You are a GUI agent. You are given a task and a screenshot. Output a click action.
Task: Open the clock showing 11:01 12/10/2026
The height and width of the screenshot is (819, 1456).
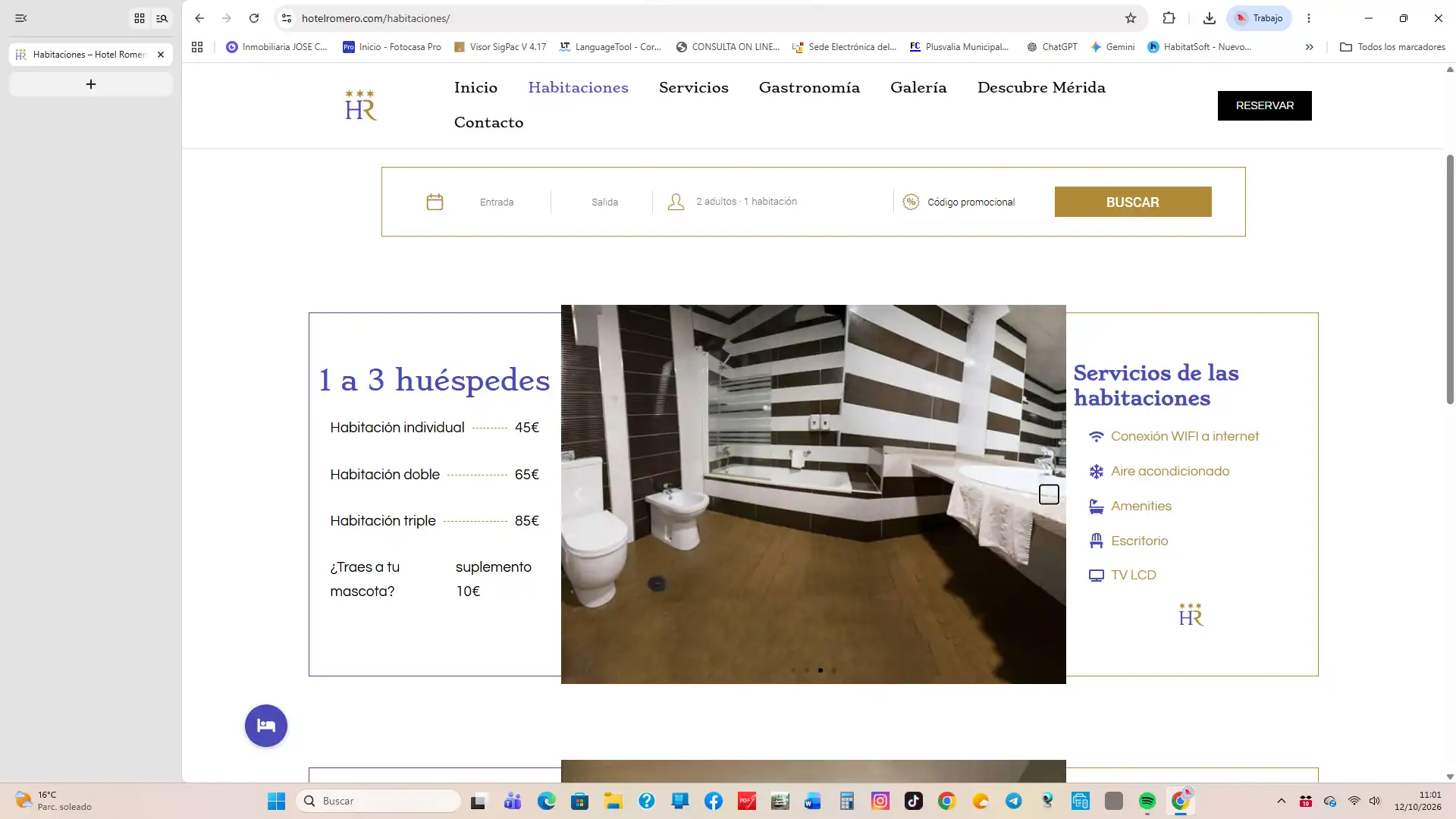[1417, 801]
